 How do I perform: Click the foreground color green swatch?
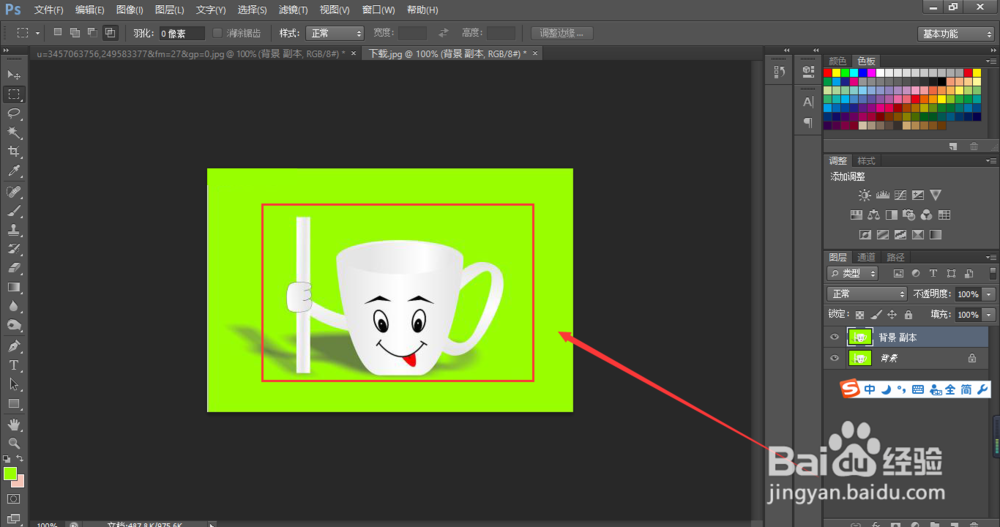pyautogui.click(x=10, y=473)
